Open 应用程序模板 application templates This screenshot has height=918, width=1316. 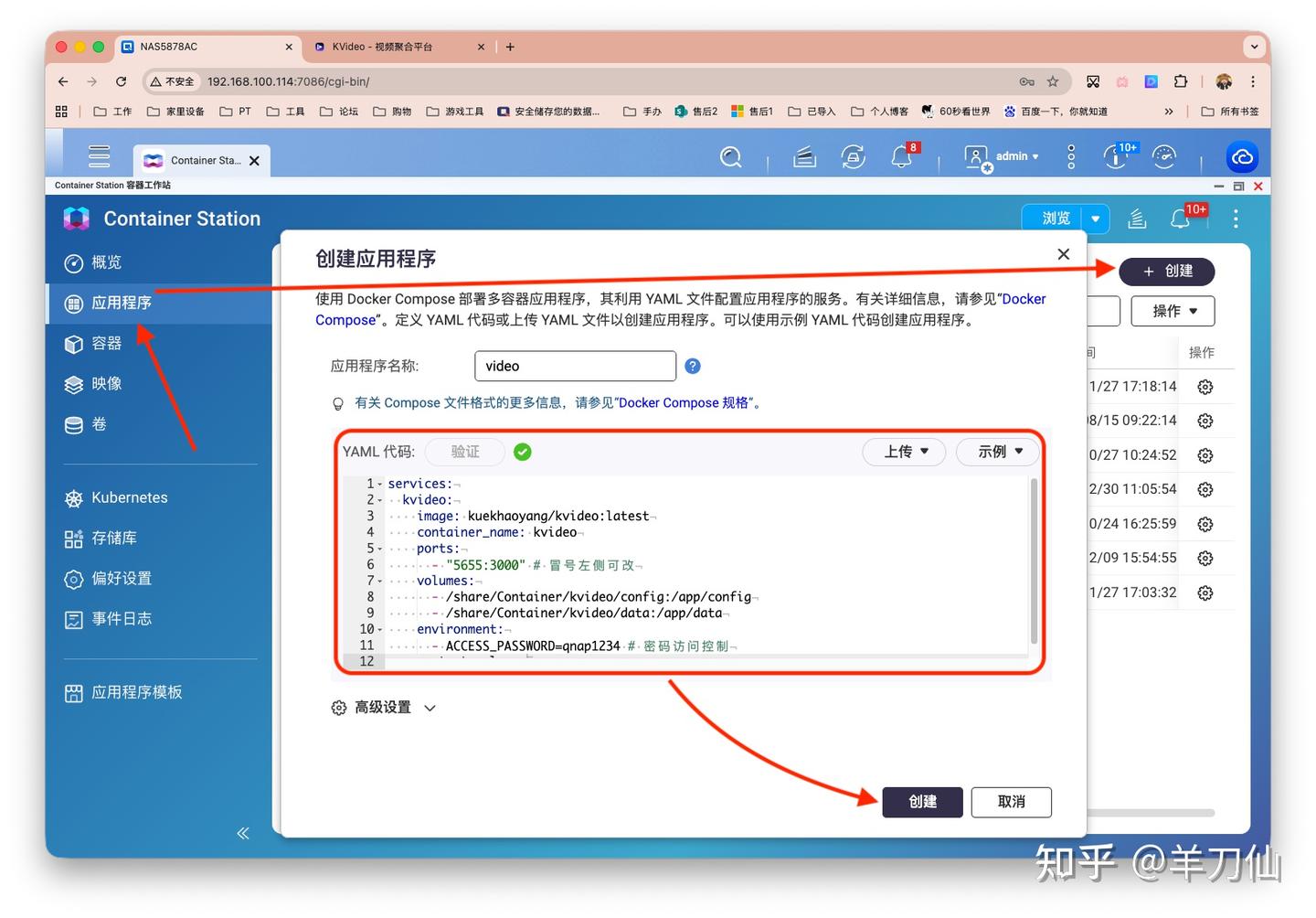coord(136,692)
